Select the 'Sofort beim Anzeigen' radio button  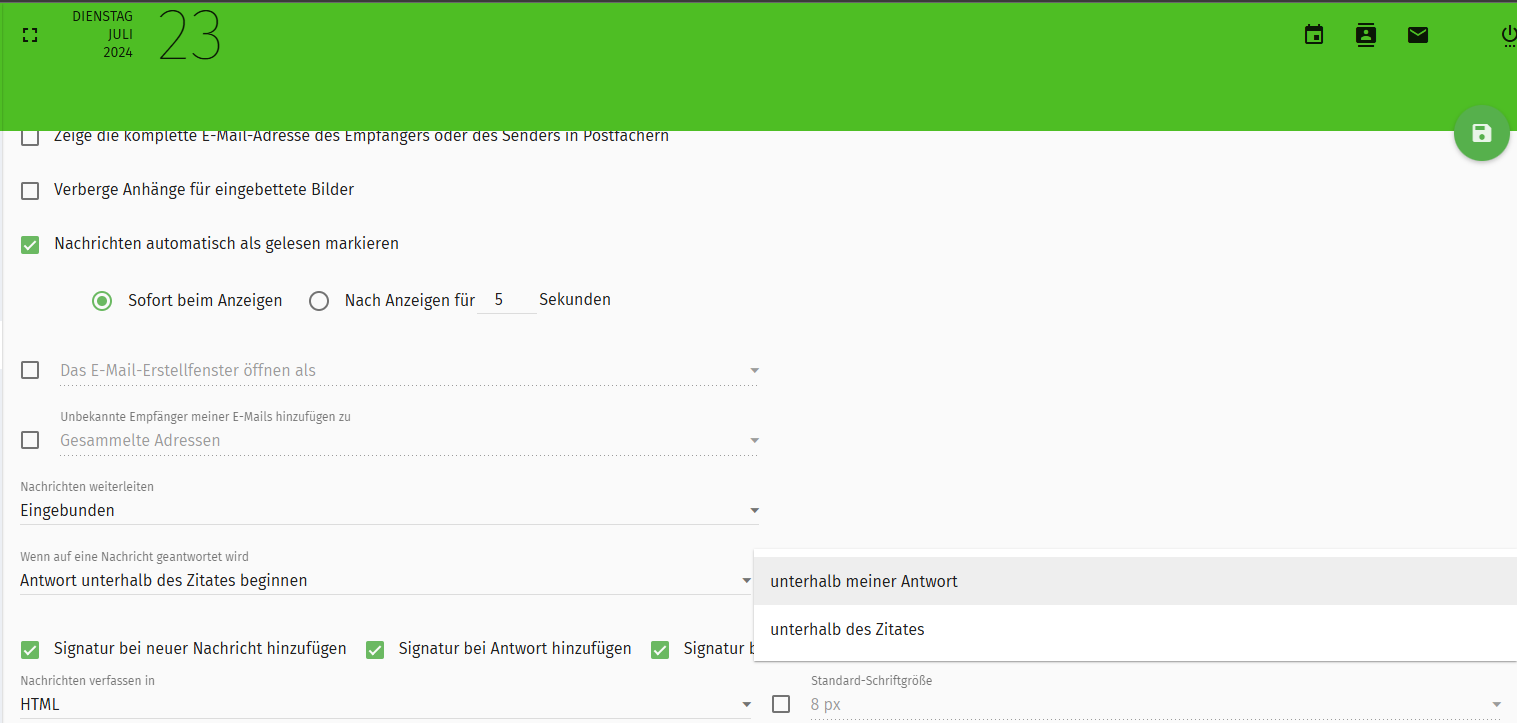tap(101, 300)
